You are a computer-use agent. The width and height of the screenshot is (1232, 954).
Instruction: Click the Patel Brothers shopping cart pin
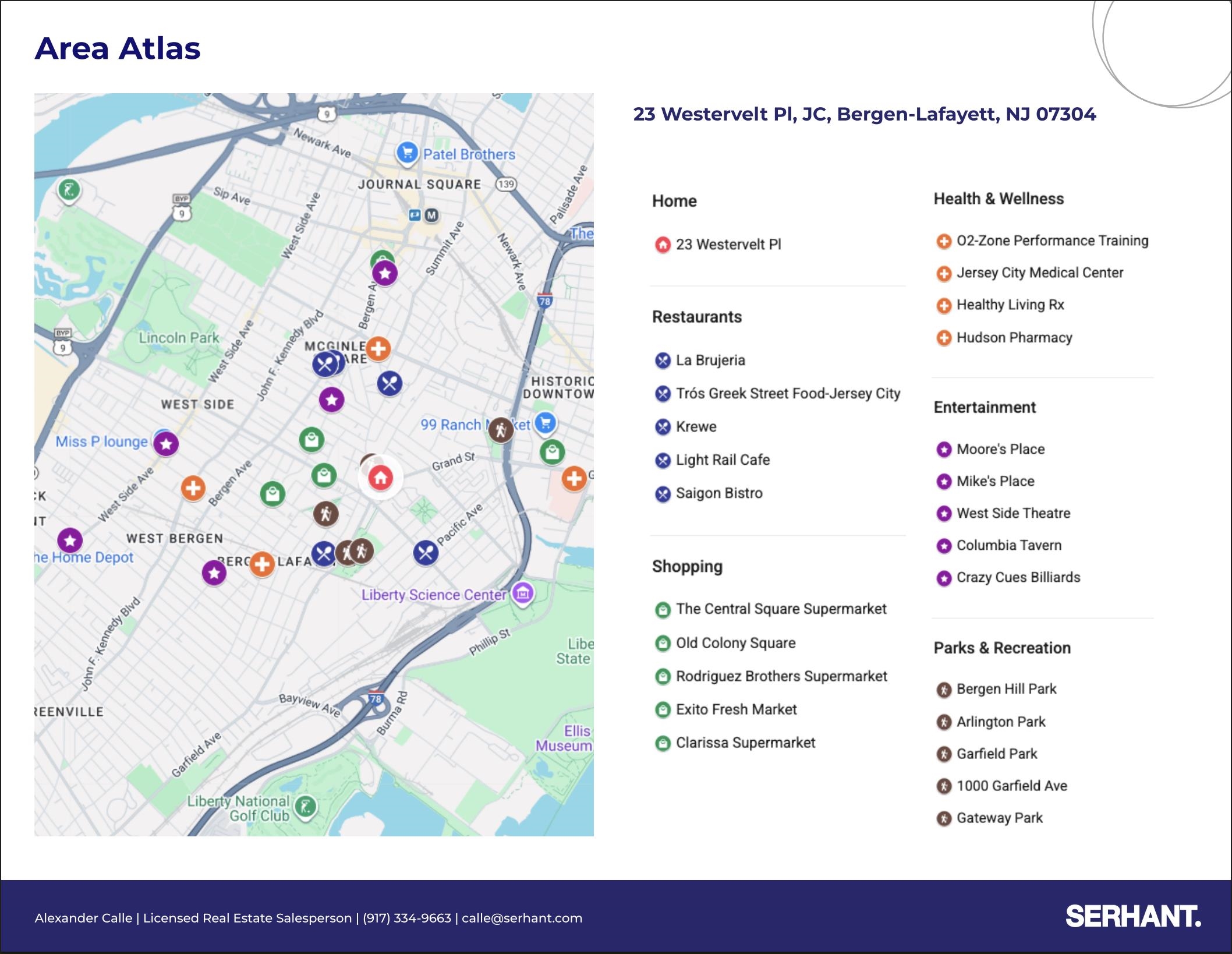(x=407, y=153)
